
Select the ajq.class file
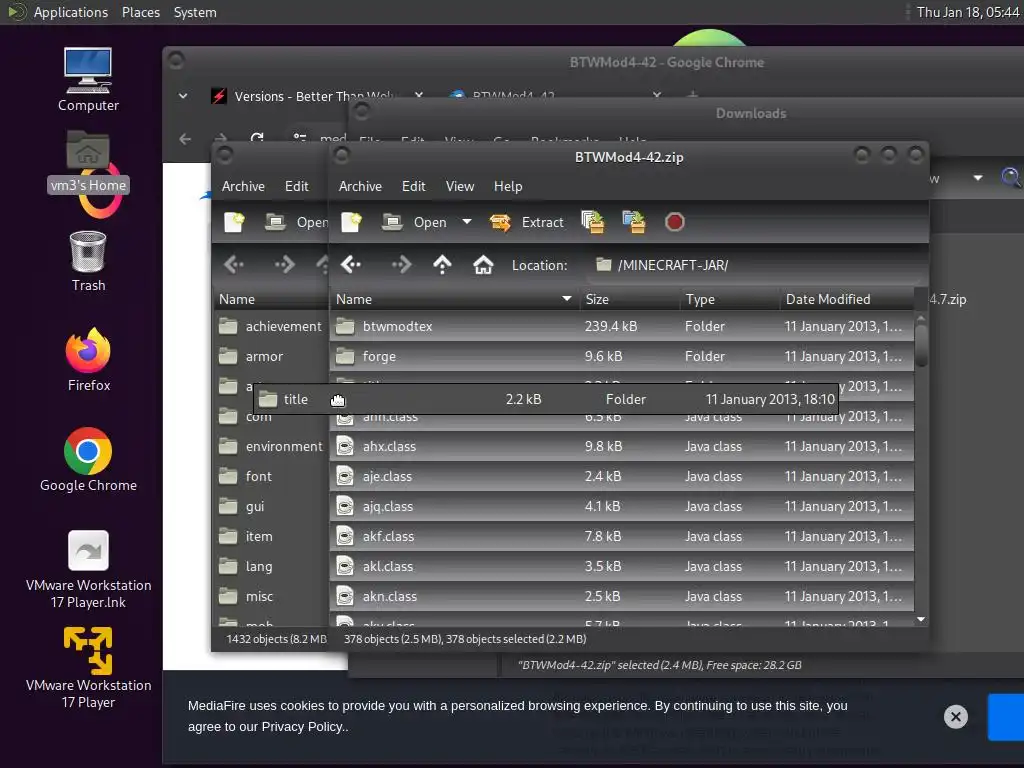[622, 507]
